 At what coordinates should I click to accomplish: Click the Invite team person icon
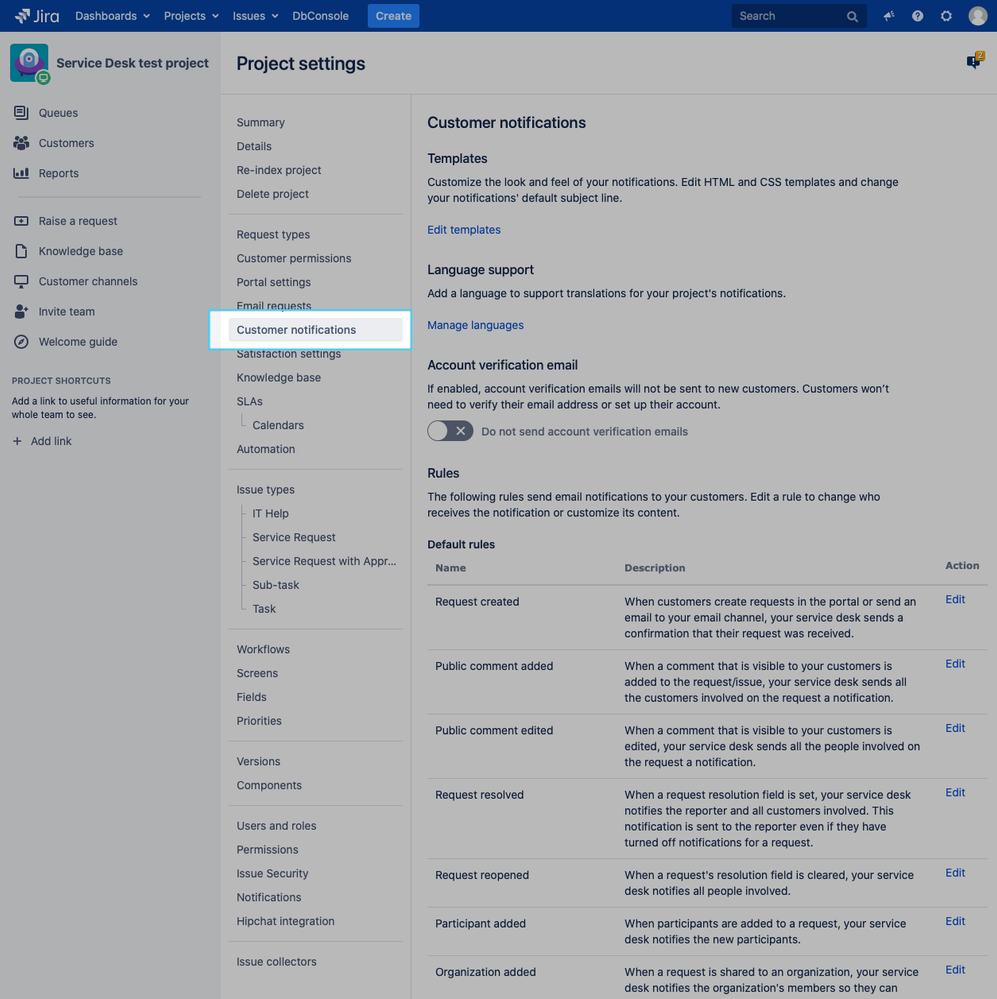[21, 312]
